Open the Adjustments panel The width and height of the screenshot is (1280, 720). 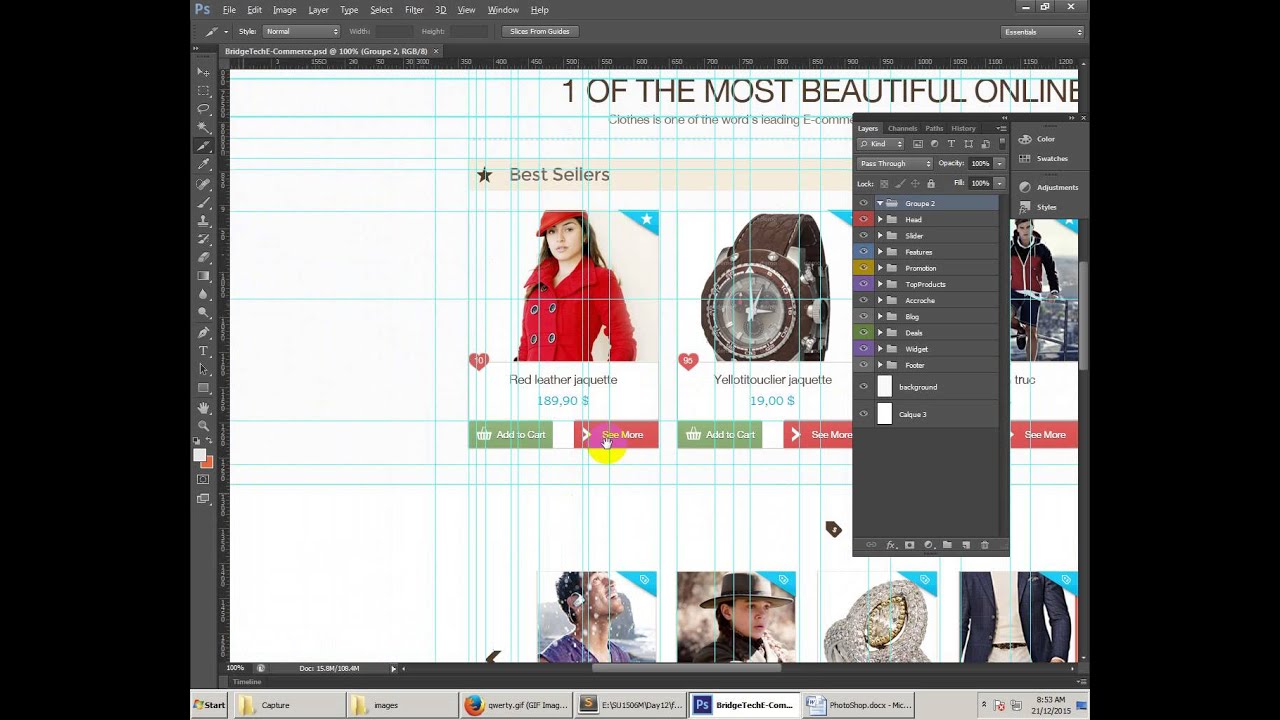(1048, 187)
